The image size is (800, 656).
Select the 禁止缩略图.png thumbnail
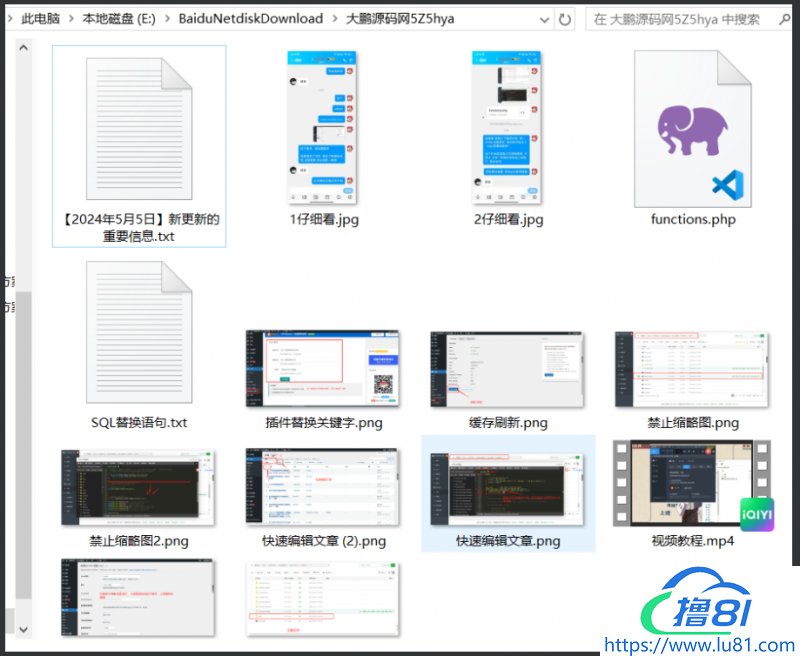[x=692, y=368]
